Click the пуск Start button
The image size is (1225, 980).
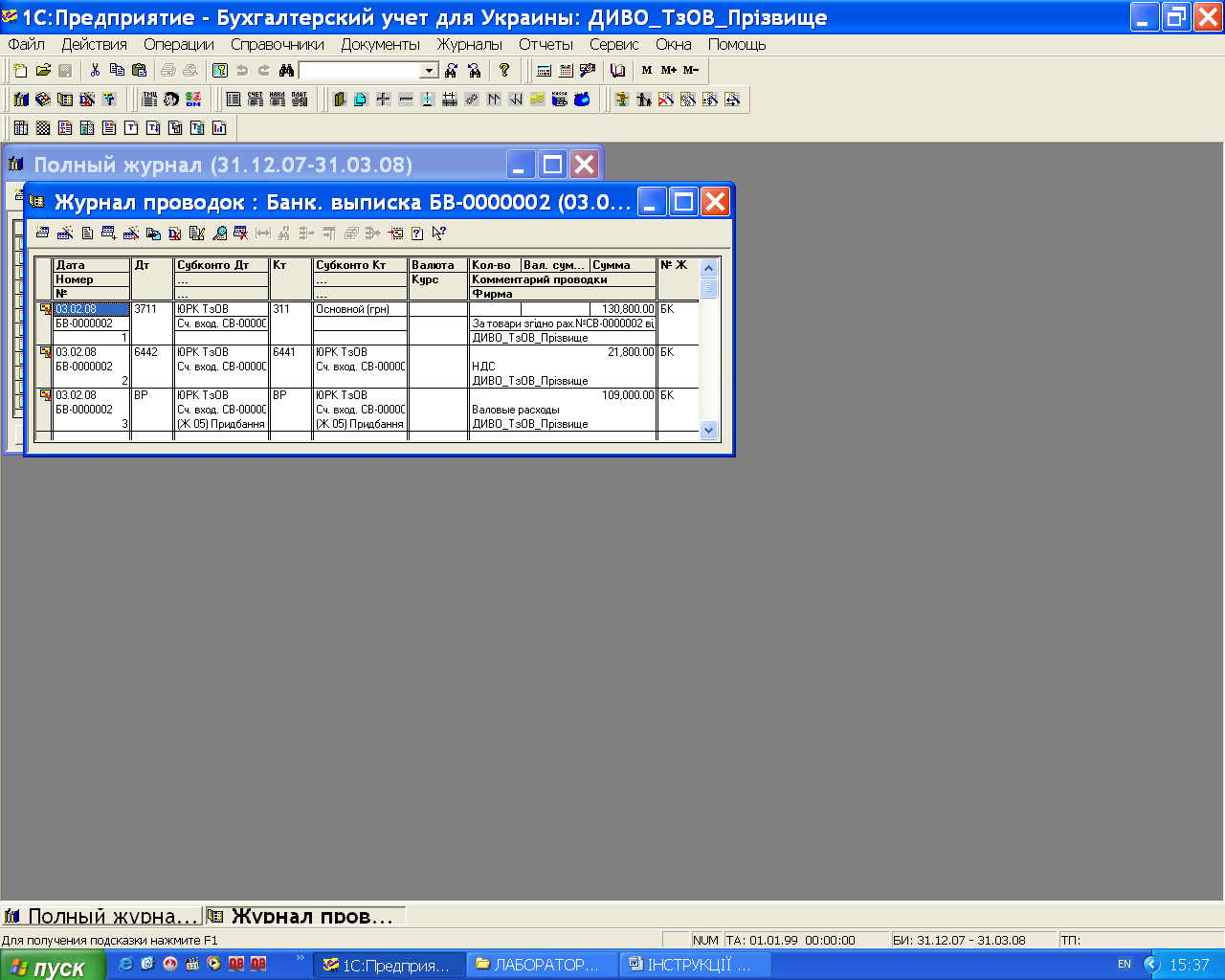tap(55, 966)
